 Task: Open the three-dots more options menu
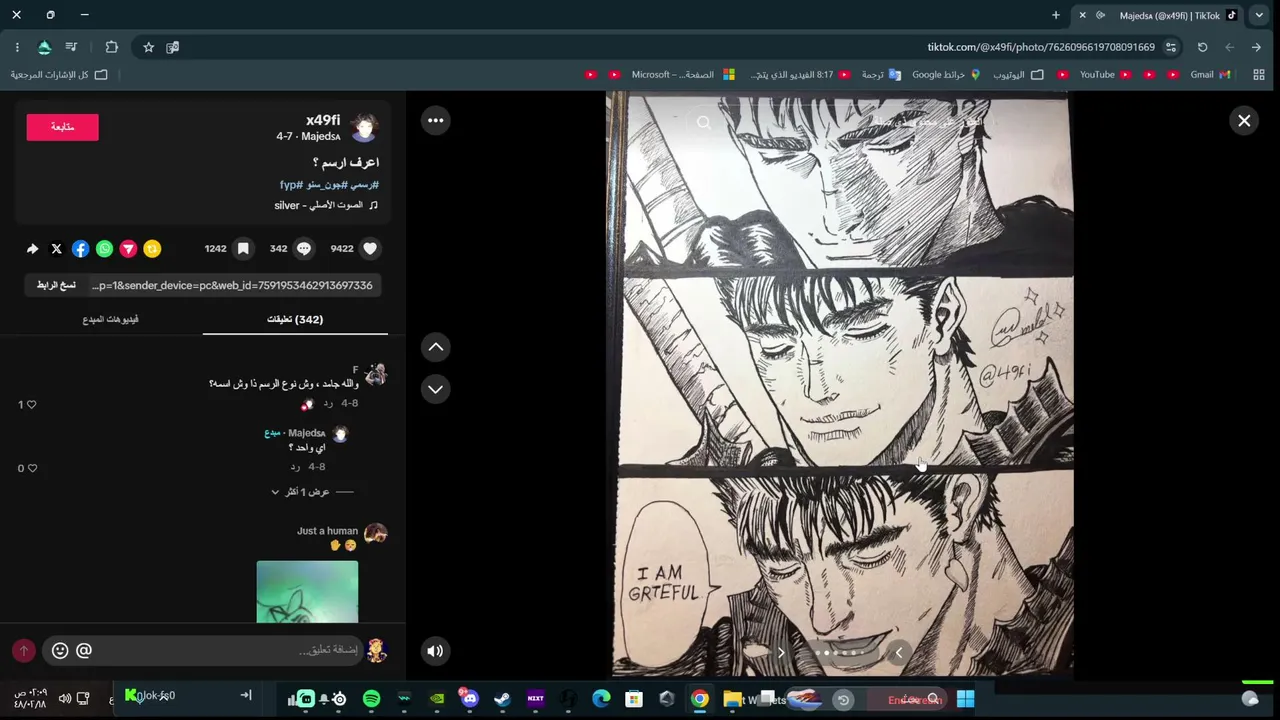point(435,121)
